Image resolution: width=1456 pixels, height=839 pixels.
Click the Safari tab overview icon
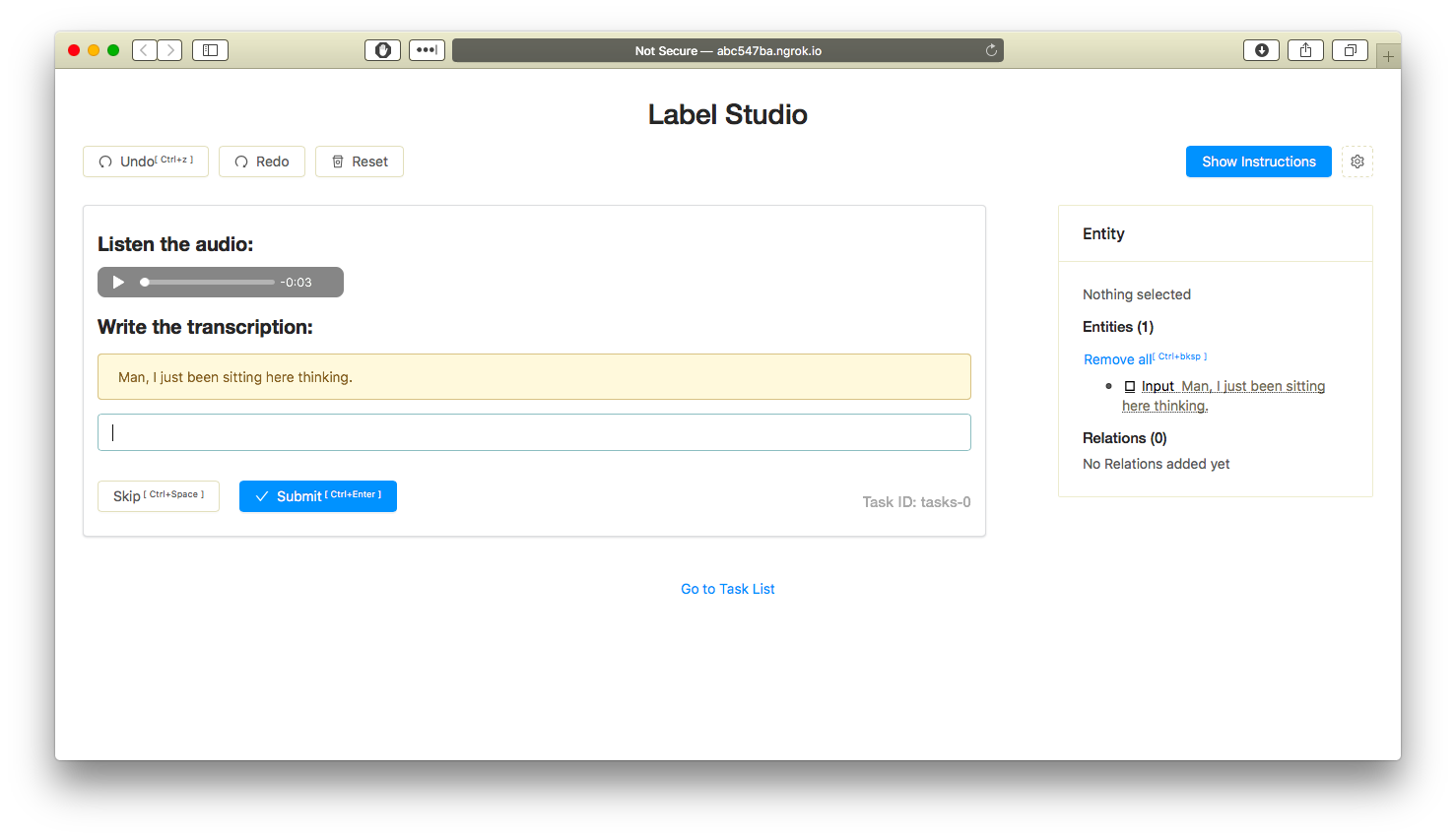point(1350,49)
